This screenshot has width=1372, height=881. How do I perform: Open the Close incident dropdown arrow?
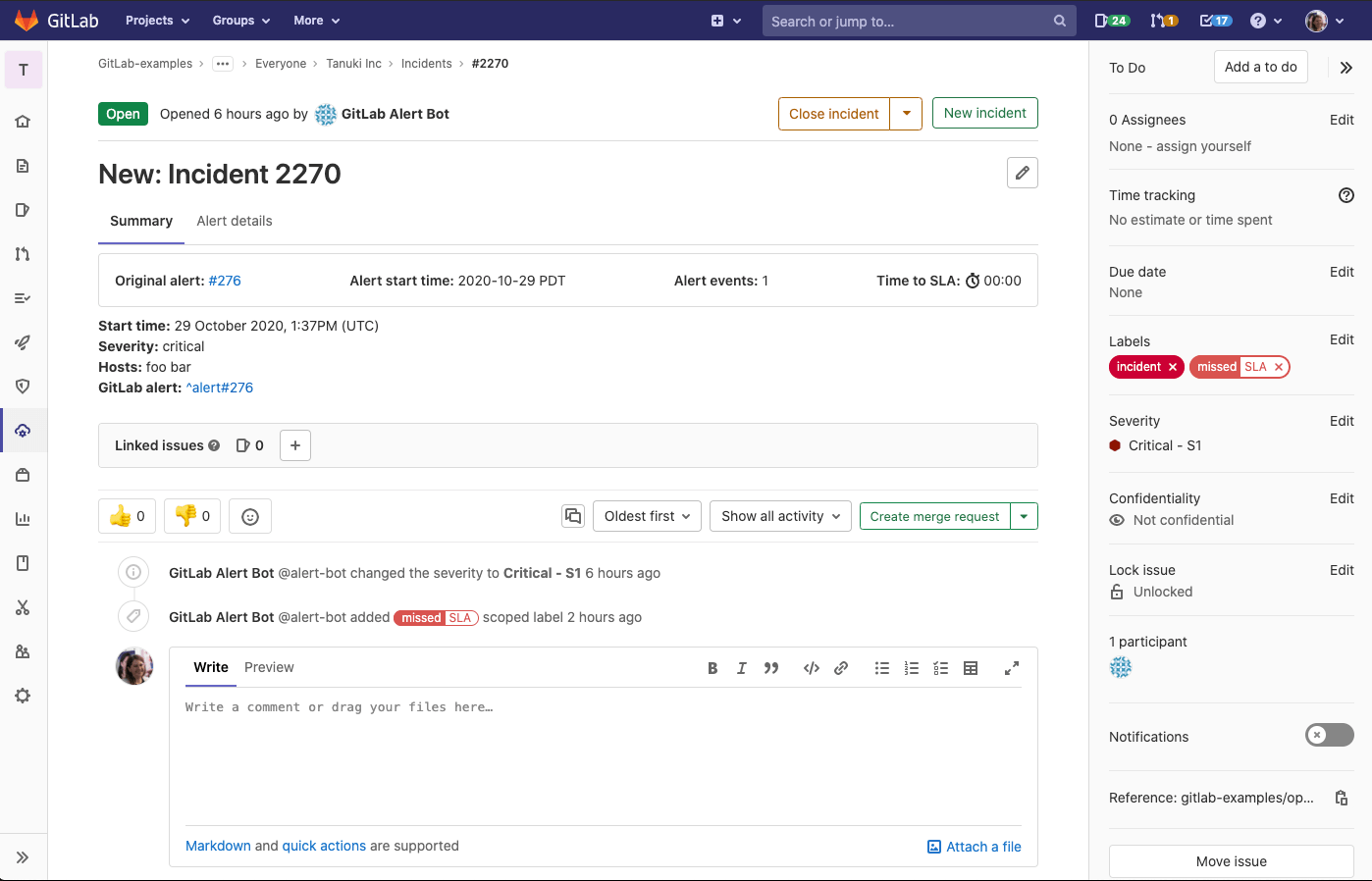pyautogui.click(x=906, y=113)
